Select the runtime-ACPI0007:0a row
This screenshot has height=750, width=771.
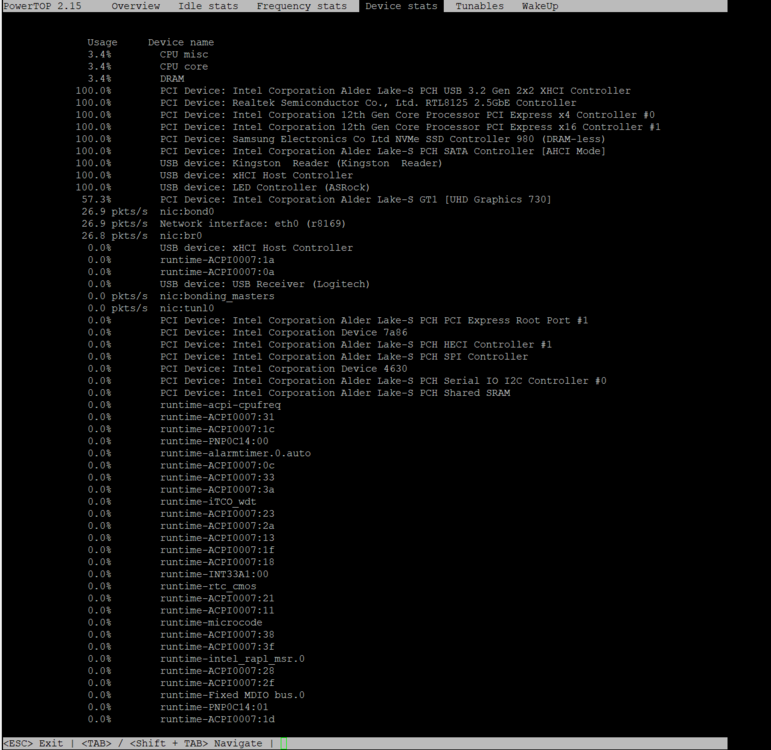coord(181,272)
